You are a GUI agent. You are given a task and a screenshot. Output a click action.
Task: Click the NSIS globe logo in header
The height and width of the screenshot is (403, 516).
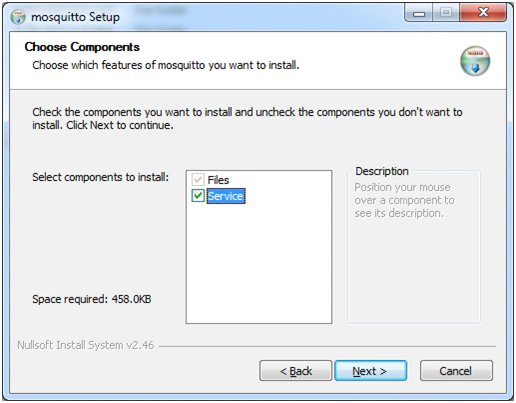point(475,61)
